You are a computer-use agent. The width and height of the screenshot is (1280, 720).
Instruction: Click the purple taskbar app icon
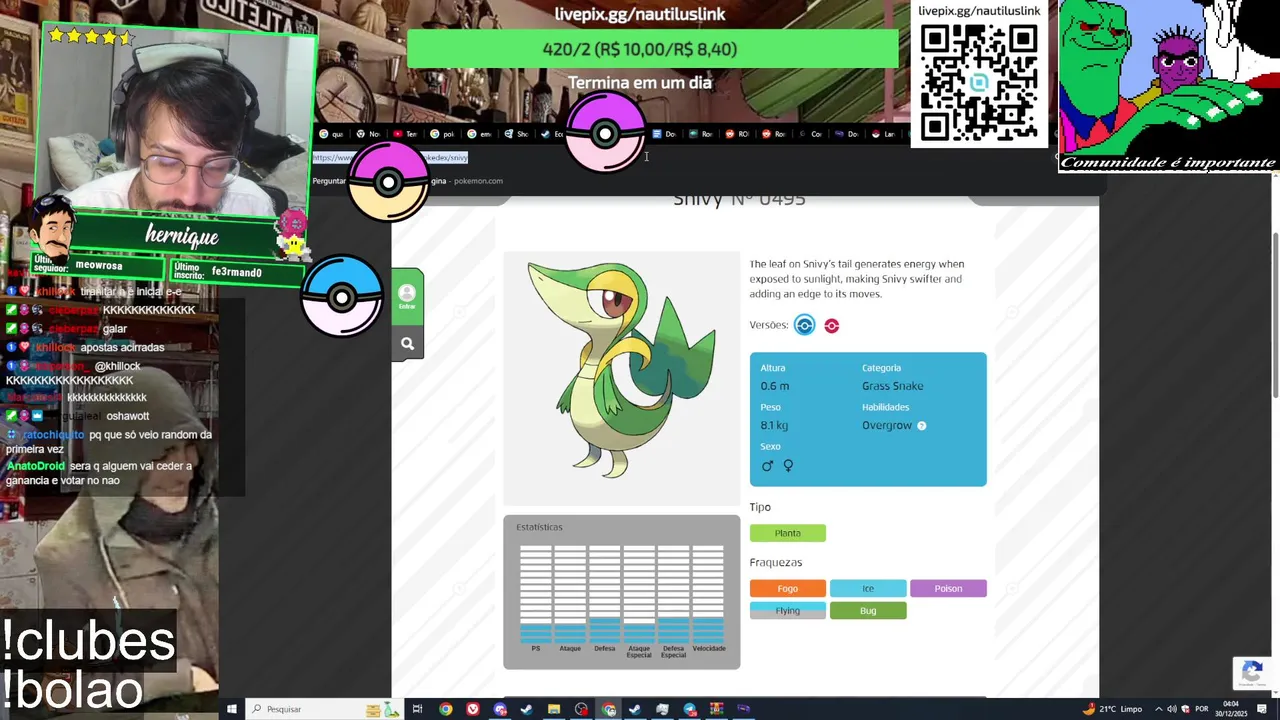(x=744, y=709)
